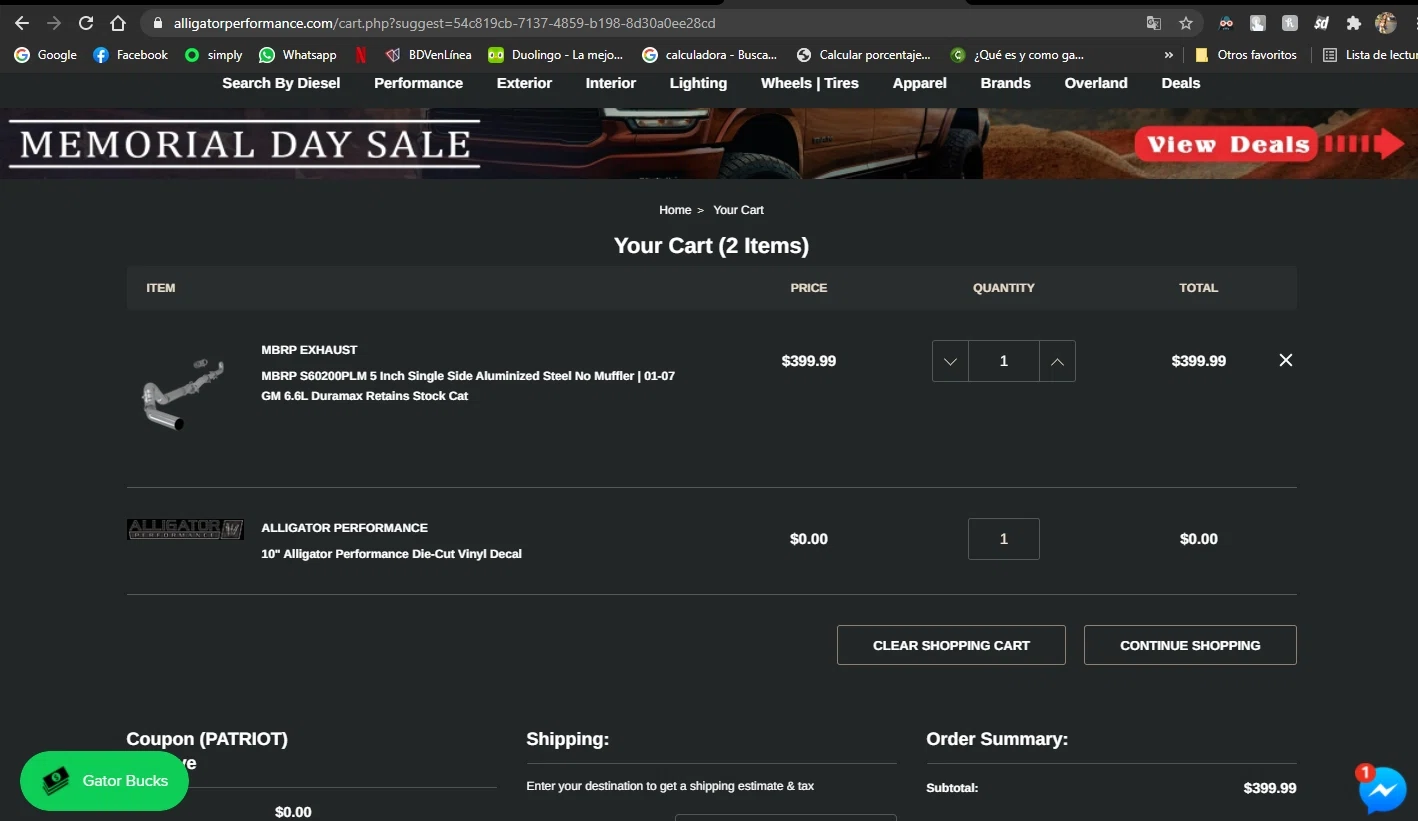Screen dimensions: 1418x821
Task: Decrease the MBRP exhaust quantity
Action: [x=950, y=361]
